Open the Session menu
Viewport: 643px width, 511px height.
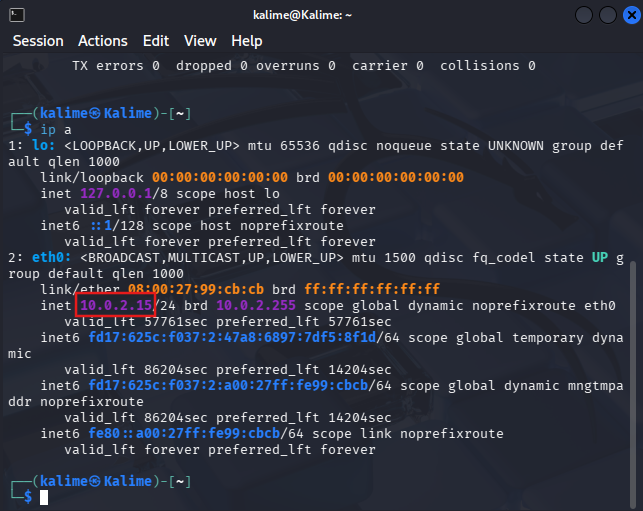click(x=38, y=41)
